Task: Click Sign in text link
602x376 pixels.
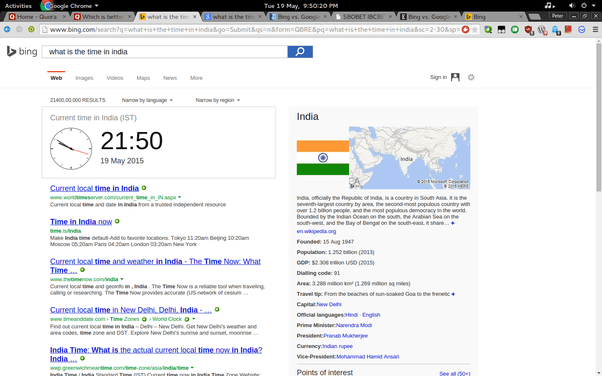Action: tap(438, 77)
